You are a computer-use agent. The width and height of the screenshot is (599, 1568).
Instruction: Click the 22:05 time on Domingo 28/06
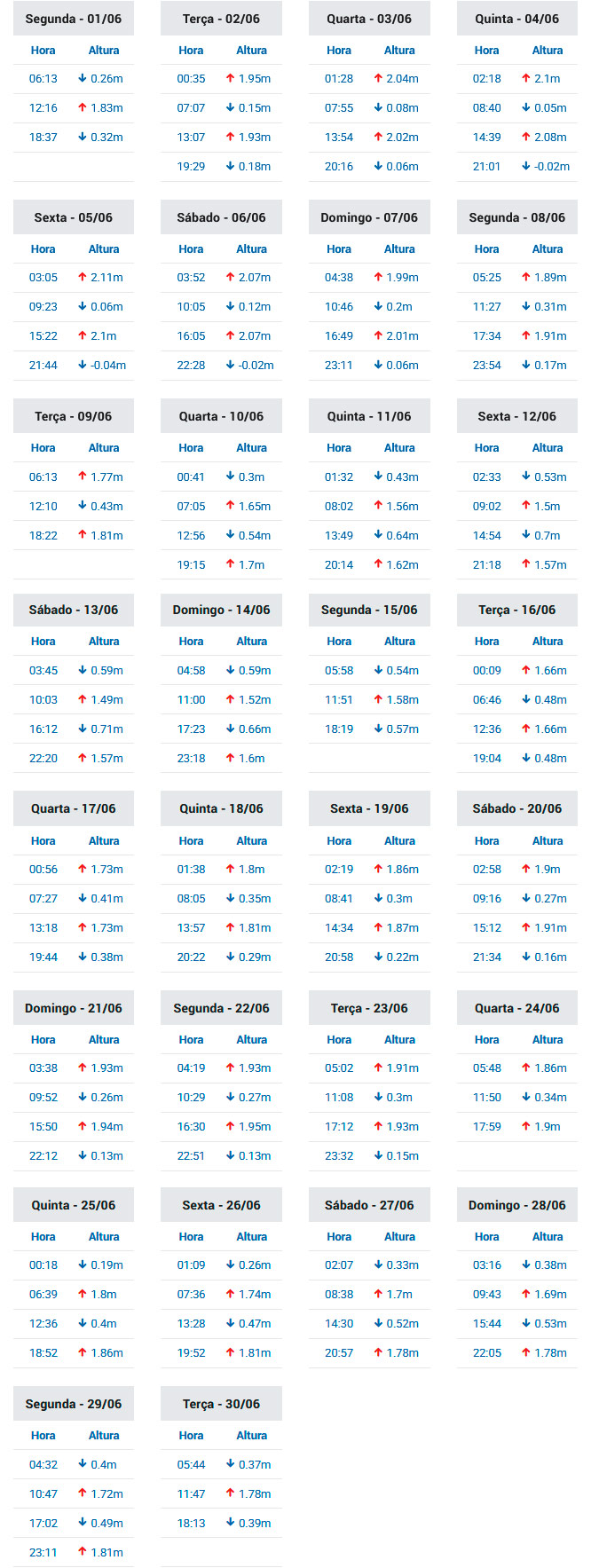[487, 1352]
